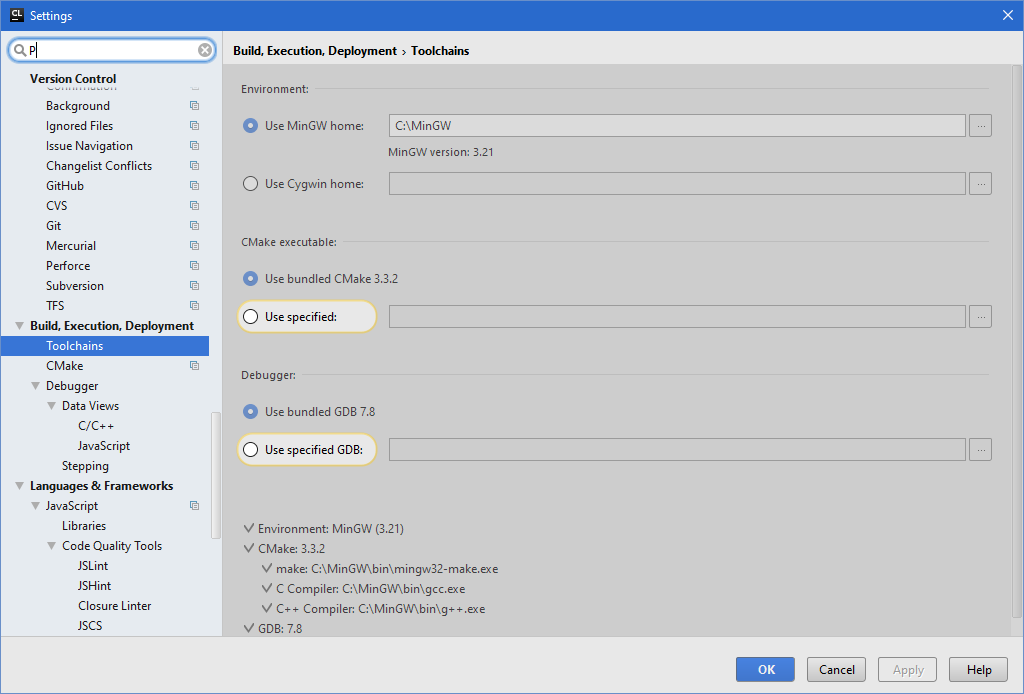Select Use specified CMake radio button
The image size is (1024, 694).
250,317
